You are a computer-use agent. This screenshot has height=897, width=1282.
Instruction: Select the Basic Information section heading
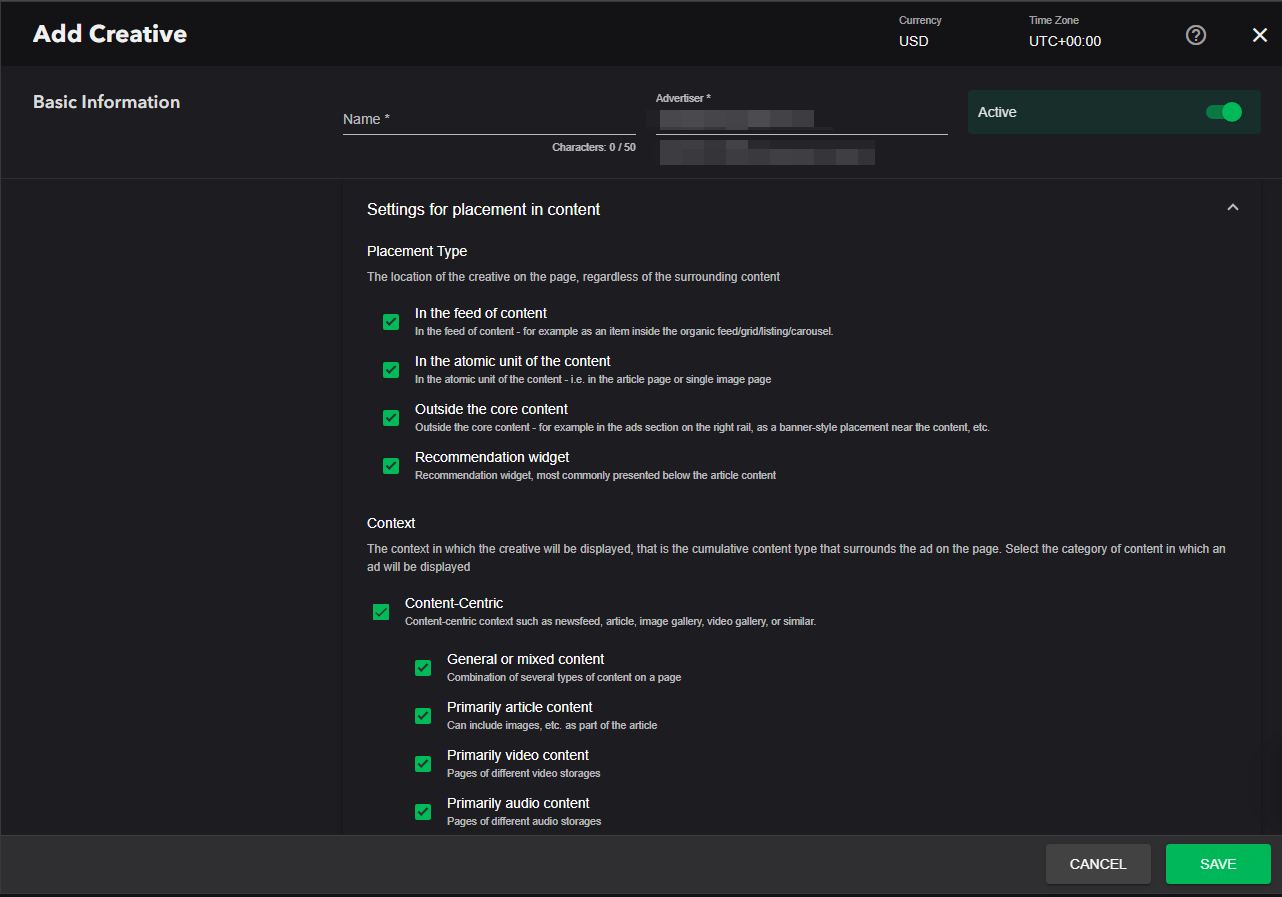point(106,102)
